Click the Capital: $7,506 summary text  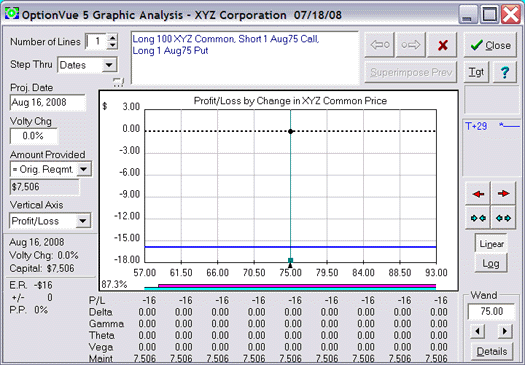(42, 269)
